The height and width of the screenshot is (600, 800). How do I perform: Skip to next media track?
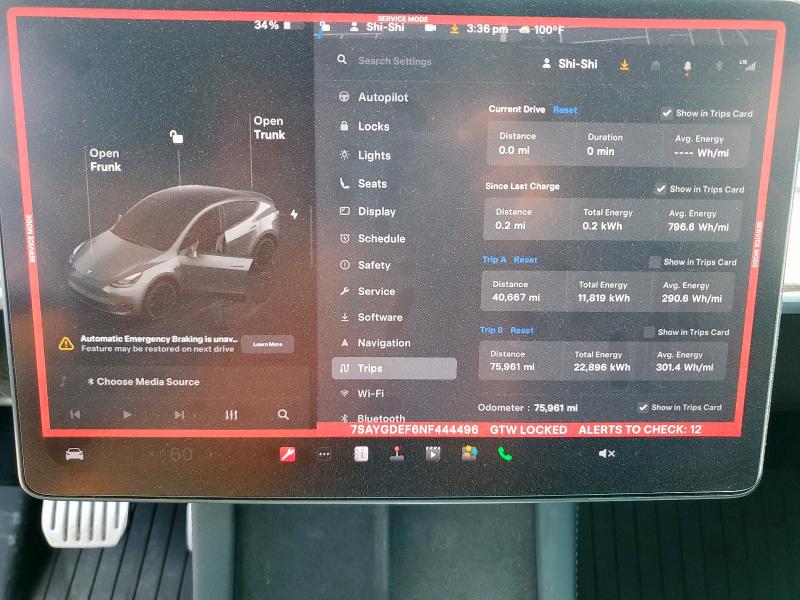click(x=179, y=414)
